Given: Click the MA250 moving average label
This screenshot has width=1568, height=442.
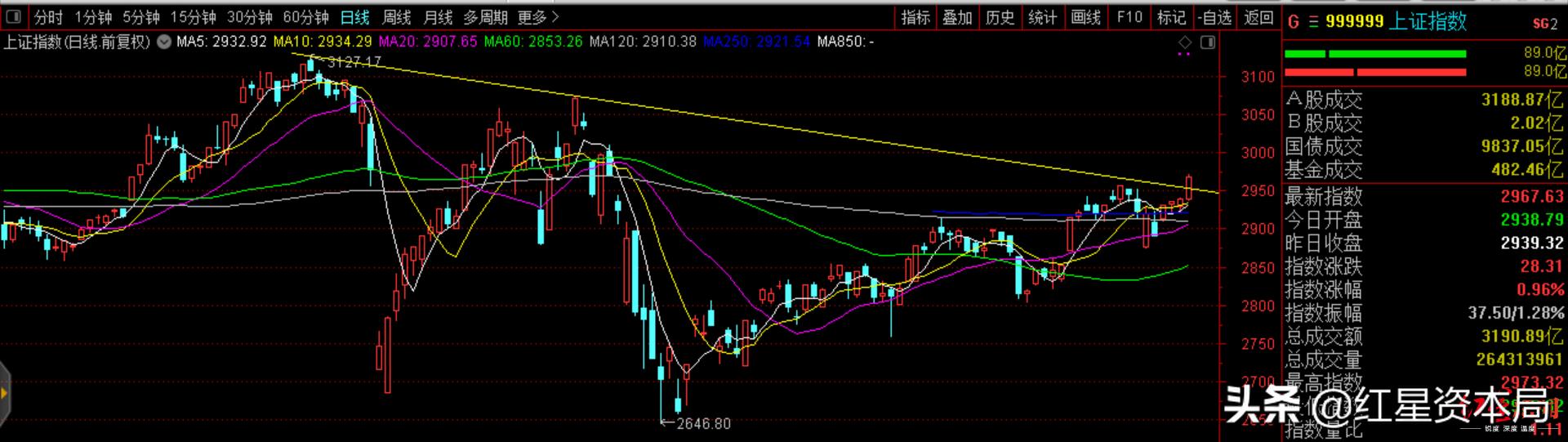Looking at the screenshot, I should 757,42.
